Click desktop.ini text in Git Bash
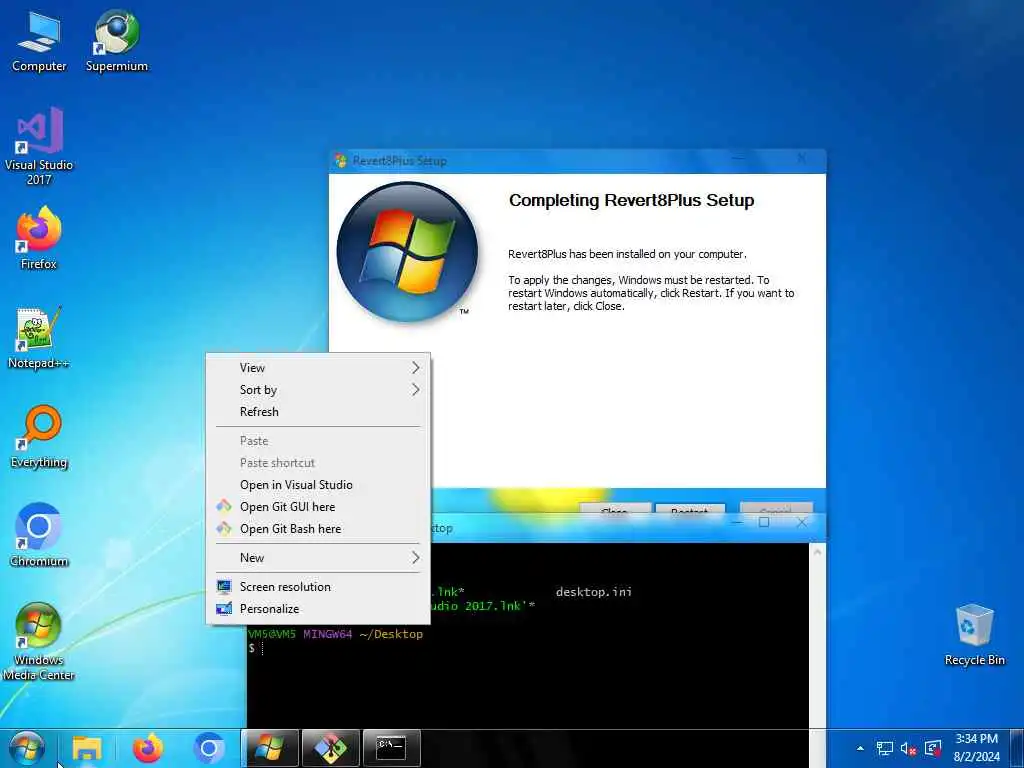Screen dimensions: 1024x768 594,592
